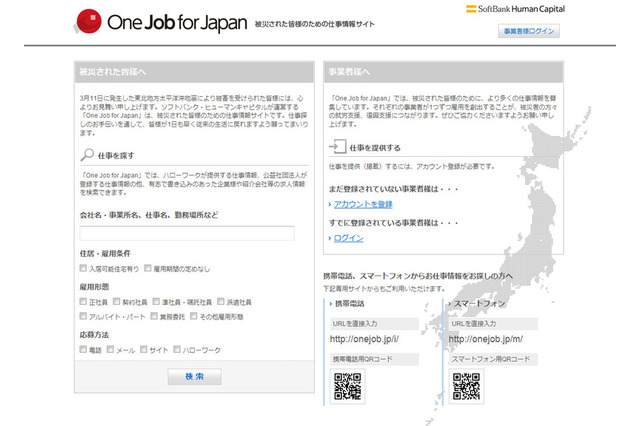Image resolution: width=640 pixels, height=426 pixels.
Task: Click the magnifier icon beside 仕事を探す
Action: tap(87, 155)
